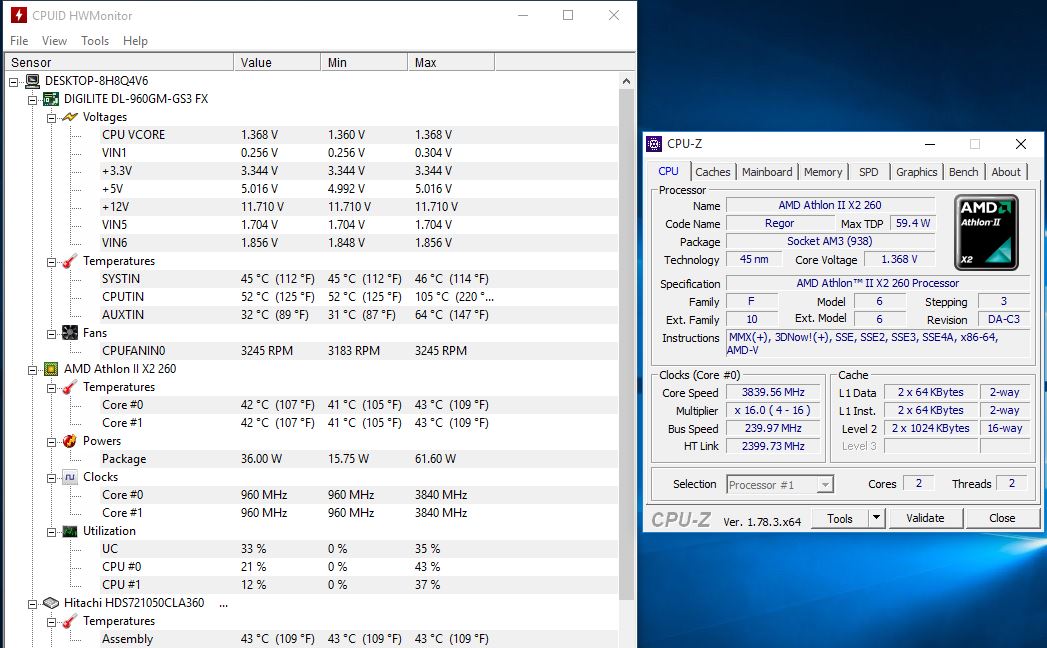The image size is (1047, 648).
Task: Switch to the Mainboard tab in CPU-Z
Action: click(767, 172)
